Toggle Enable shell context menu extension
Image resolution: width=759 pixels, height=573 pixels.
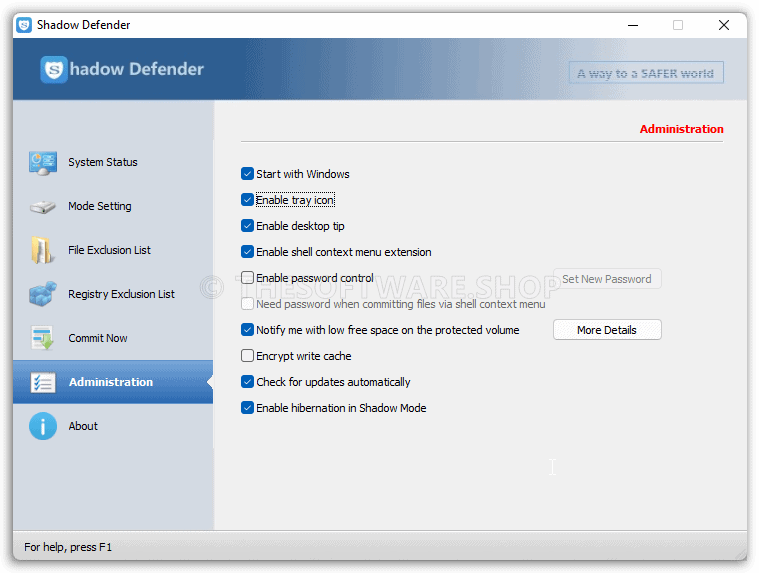coord(247,252)
